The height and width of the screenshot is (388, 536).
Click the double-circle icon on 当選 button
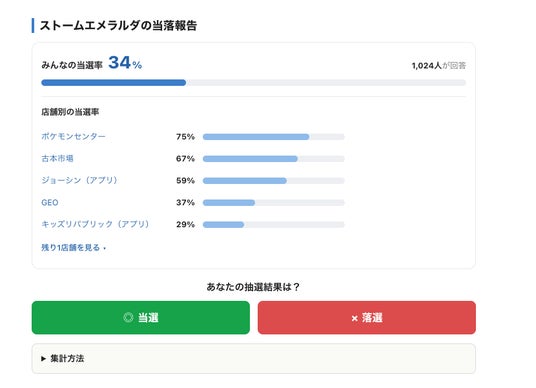pos(128,318)
